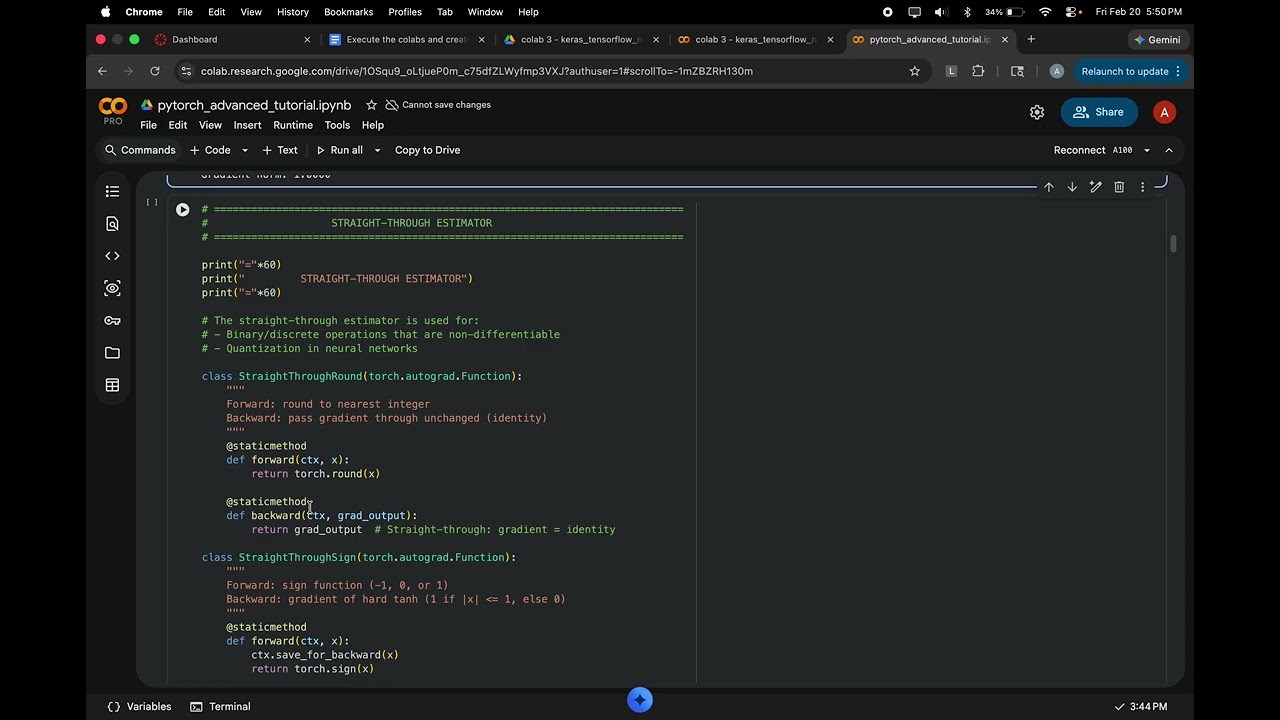Open the File menu in Colab

click(148, 125)
